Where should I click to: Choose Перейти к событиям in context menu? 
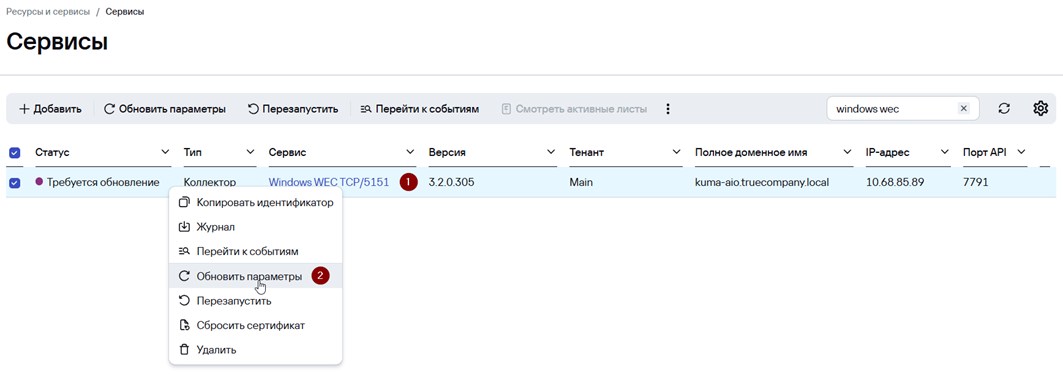pyautogui.click(x=255, y=252)
